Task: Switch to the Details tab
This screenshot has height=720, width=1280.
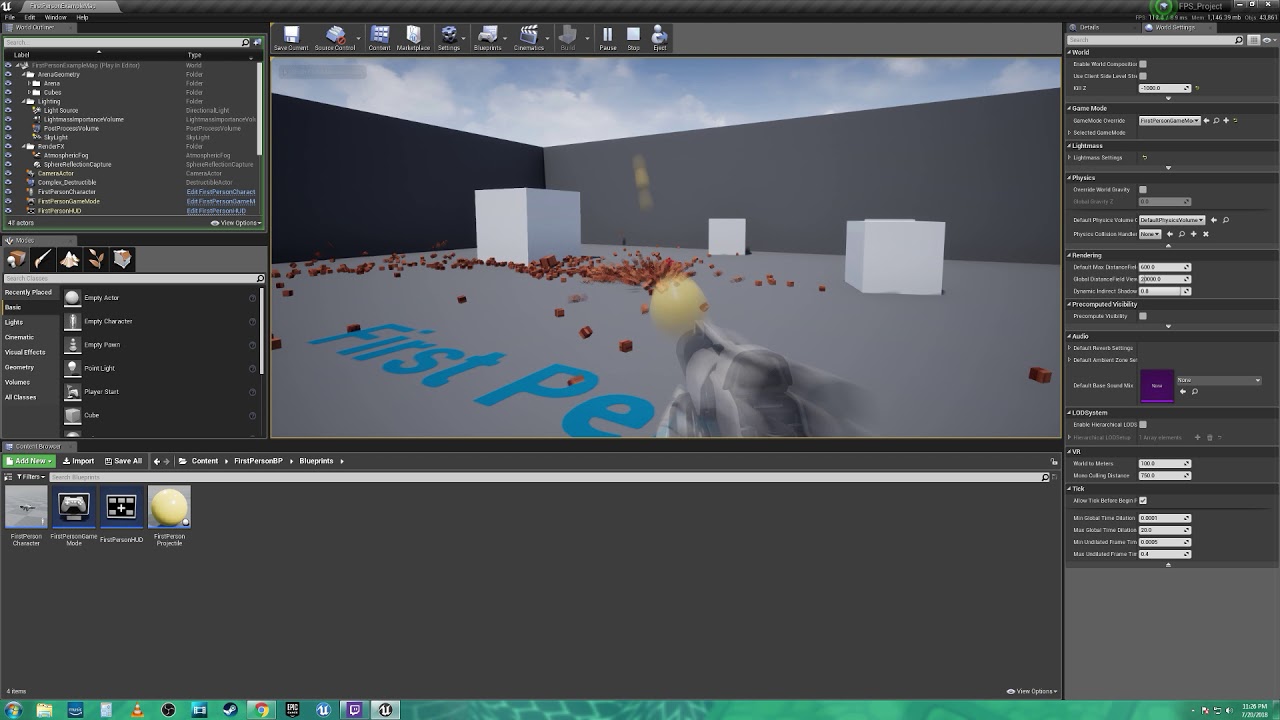Action: [x=1088, y=27]
